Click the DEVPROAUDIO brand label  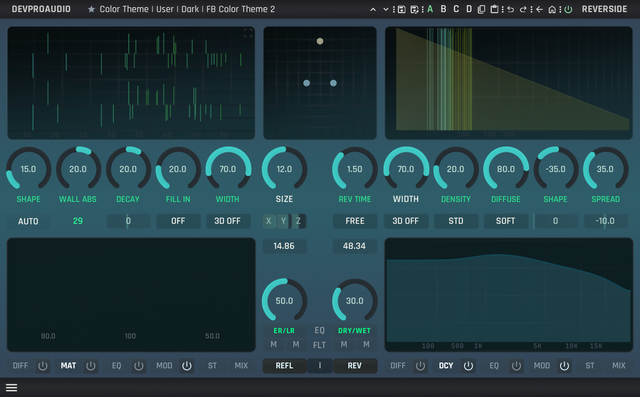[x=41, y=9]
